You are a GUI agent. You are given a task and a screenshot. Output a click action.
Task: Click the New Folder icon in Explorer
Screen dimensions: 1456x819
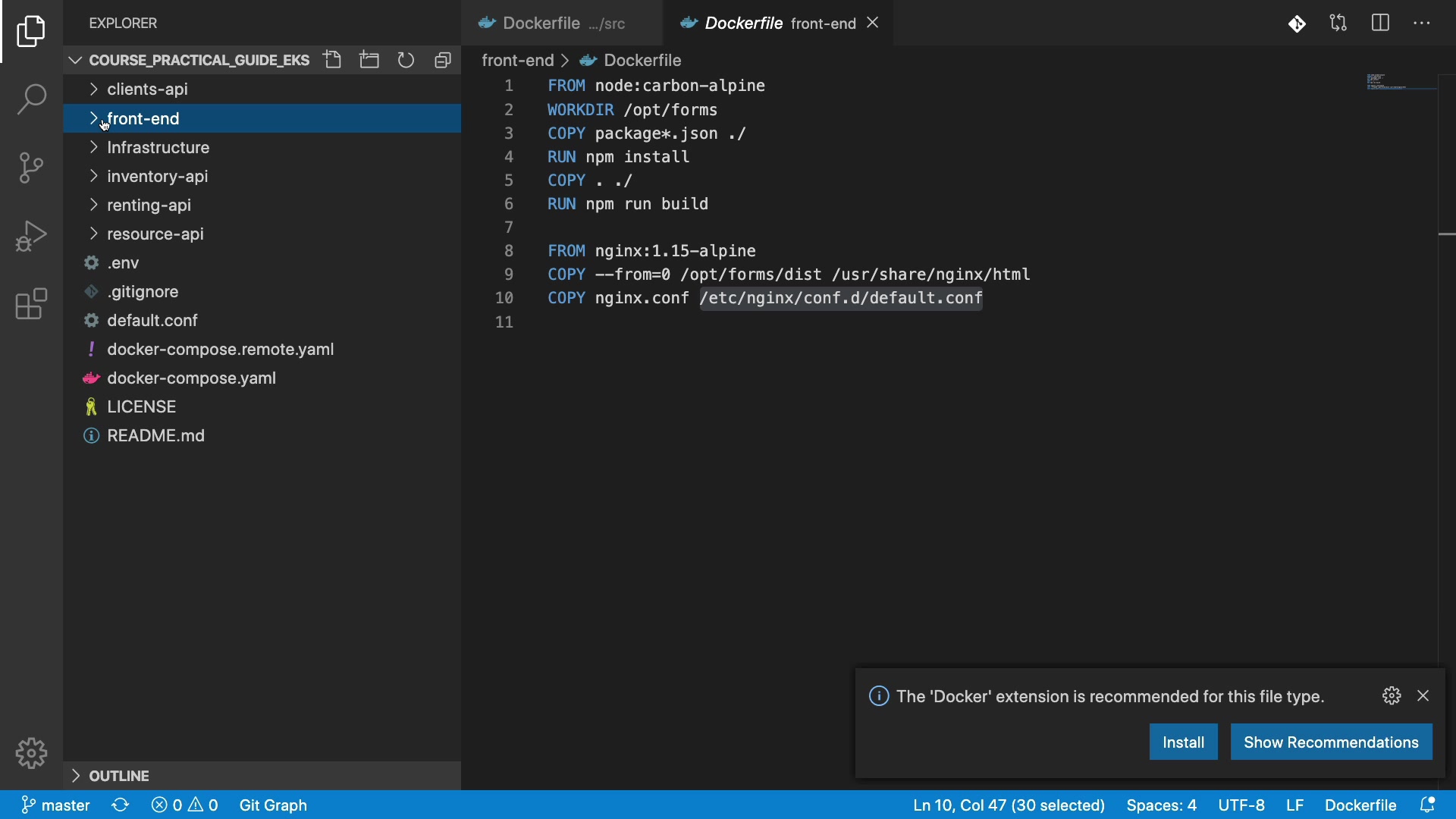click(x=369, y=60)
